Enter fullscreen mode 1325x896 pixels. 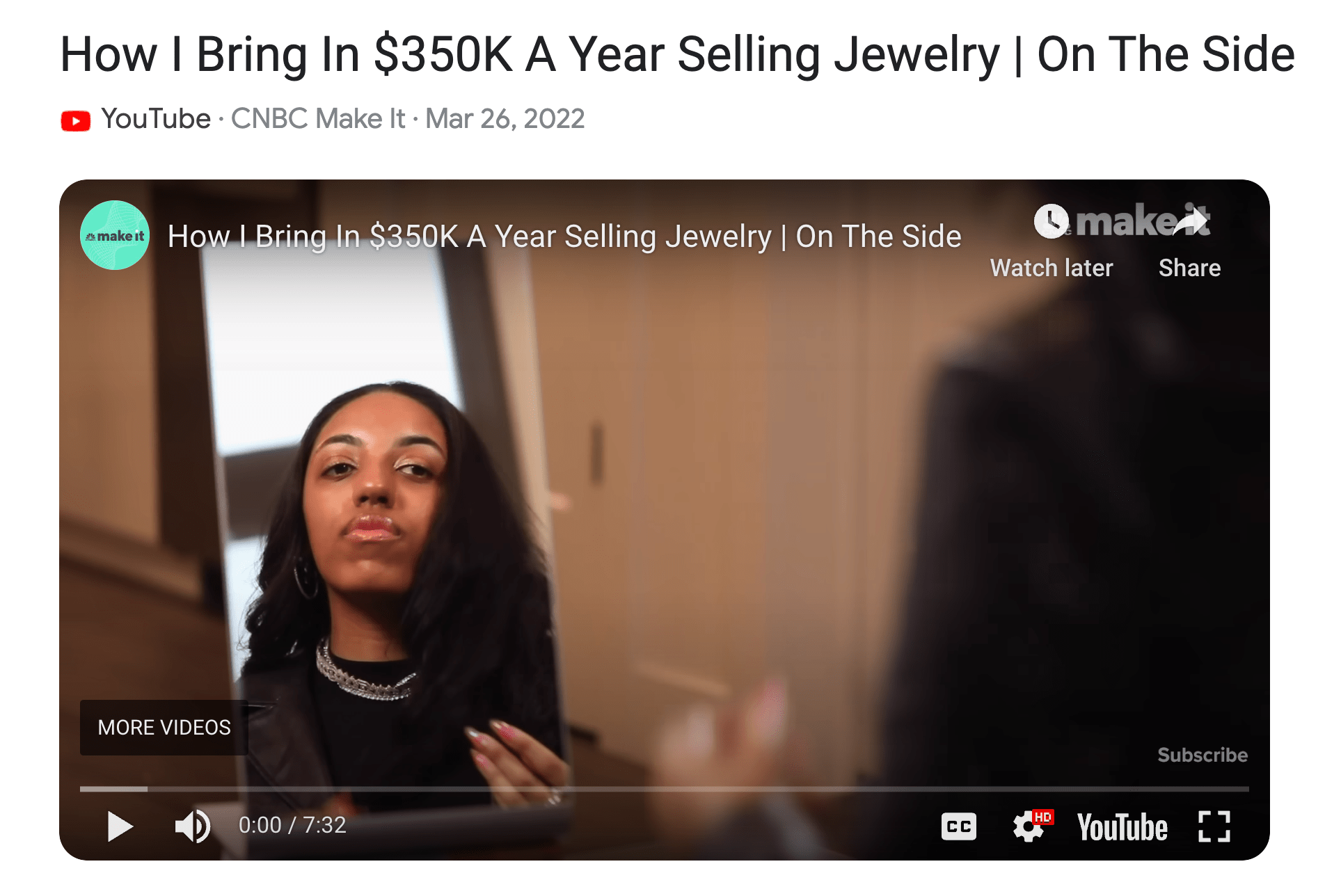[1214, 826]
